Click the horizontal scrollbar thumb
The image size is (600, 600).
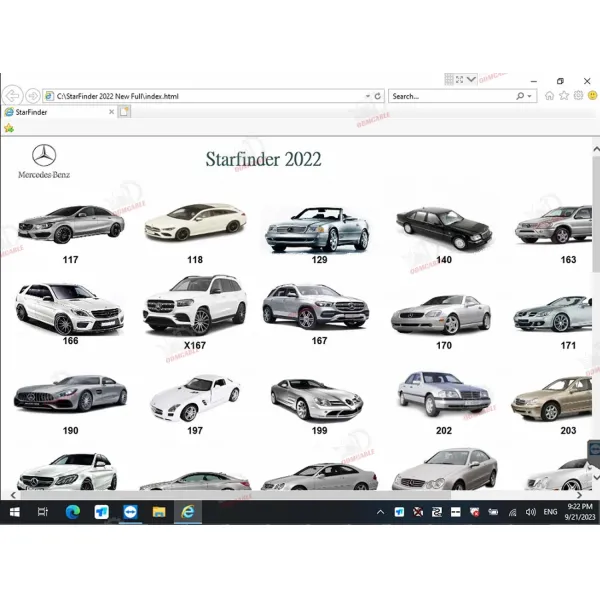click(236, 495)
